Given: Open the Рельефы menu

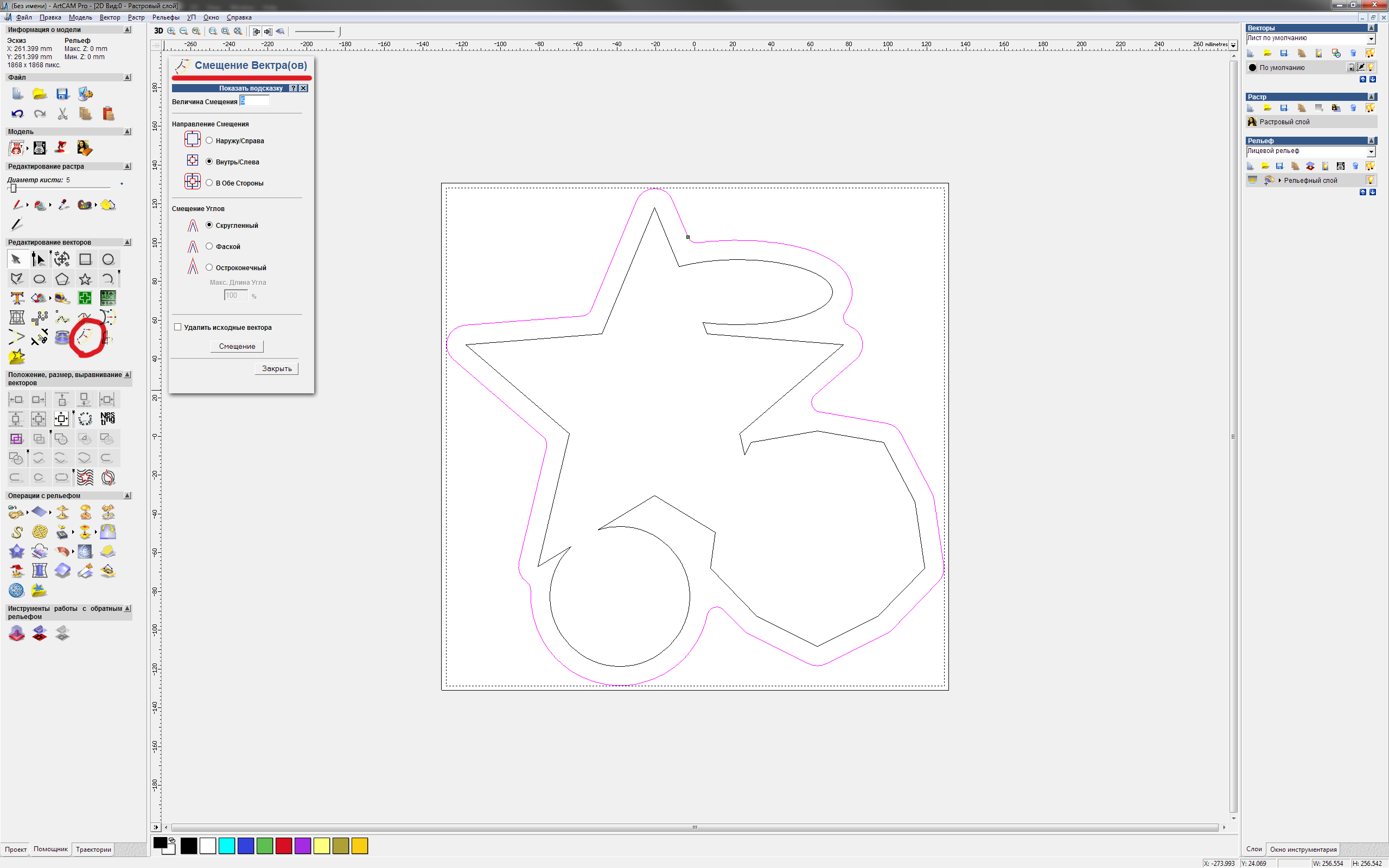Looking at the screenshot, I should point(165,17).
